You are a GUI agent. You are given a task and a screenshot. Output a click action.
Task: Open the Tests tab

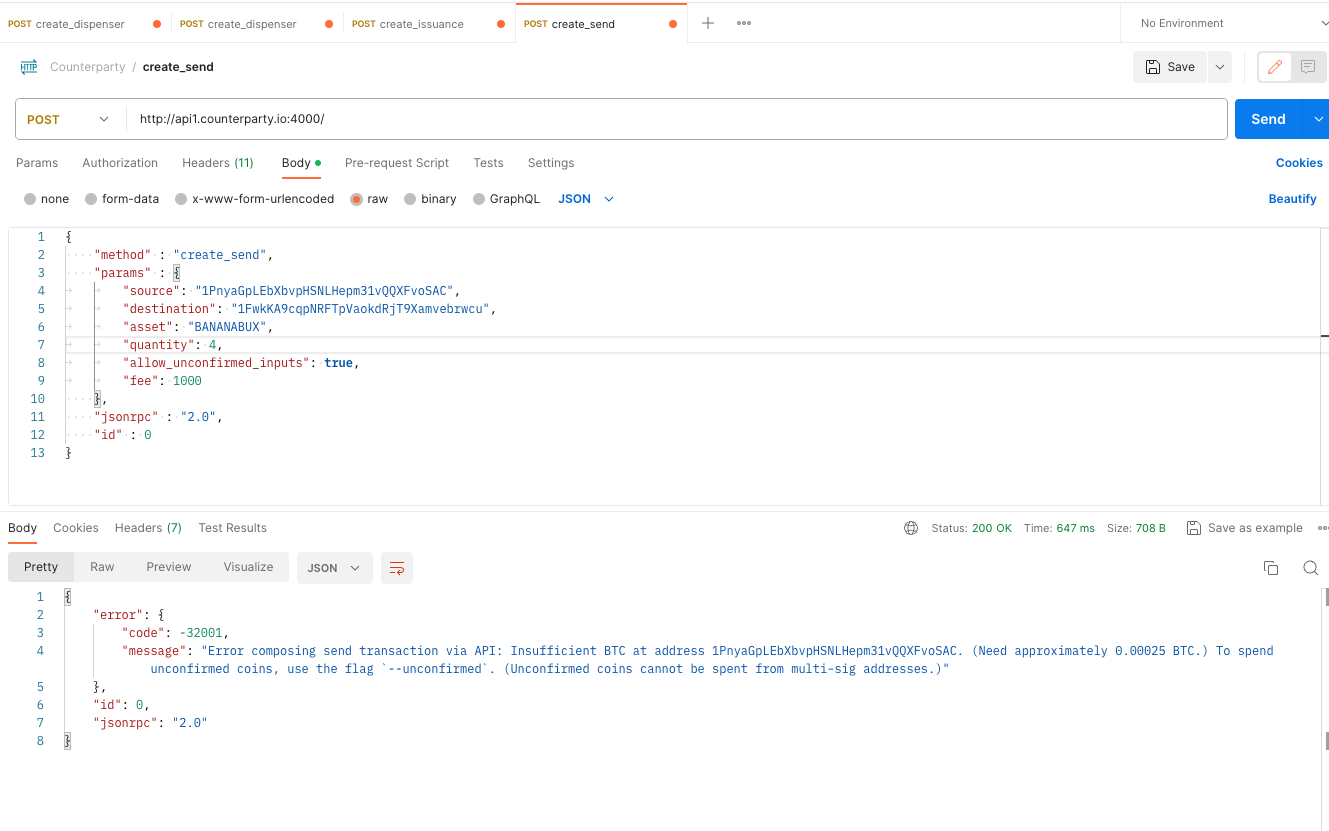click(x=488, y=163)
